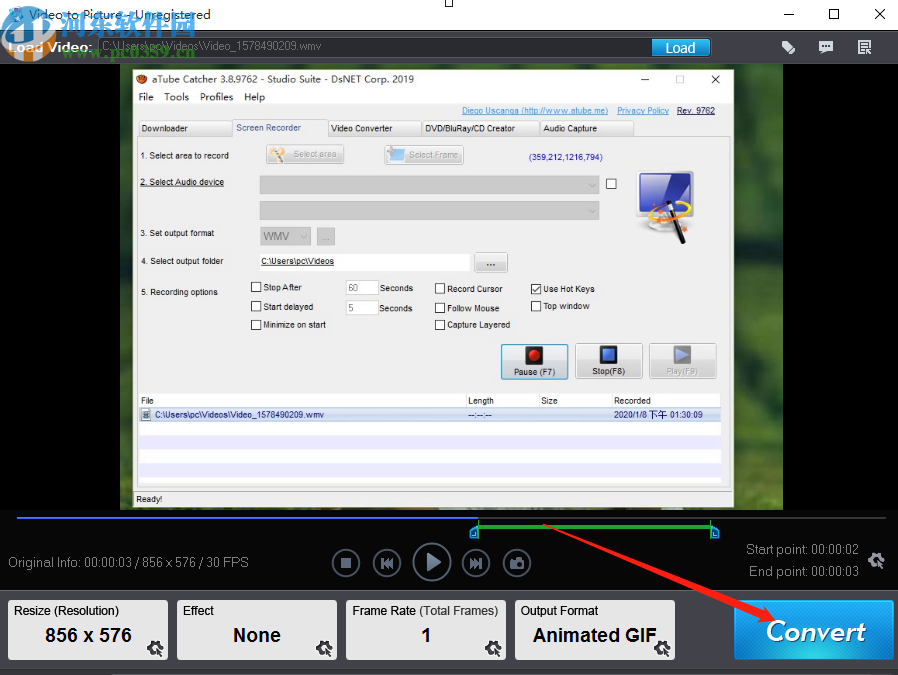Switch to DVD/BluRay/CD Creator tab

pos(480,128)
